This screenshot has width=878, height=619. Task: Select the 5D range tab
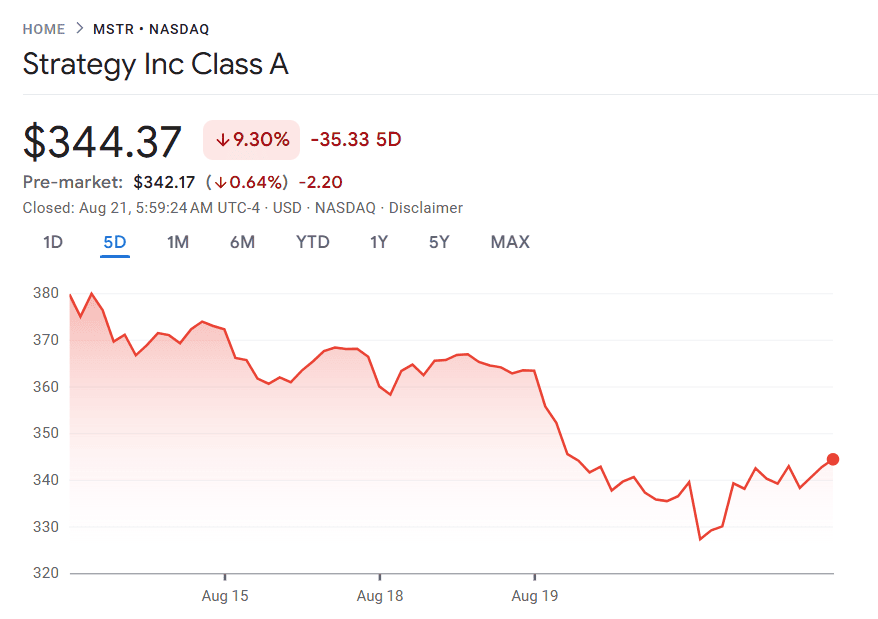115,242
